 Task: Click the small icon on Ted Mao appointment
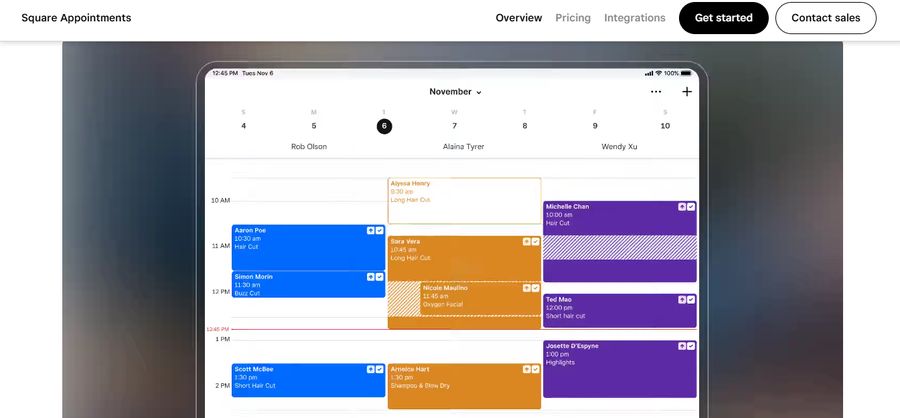pyautogui.click(x=682, y=300)
